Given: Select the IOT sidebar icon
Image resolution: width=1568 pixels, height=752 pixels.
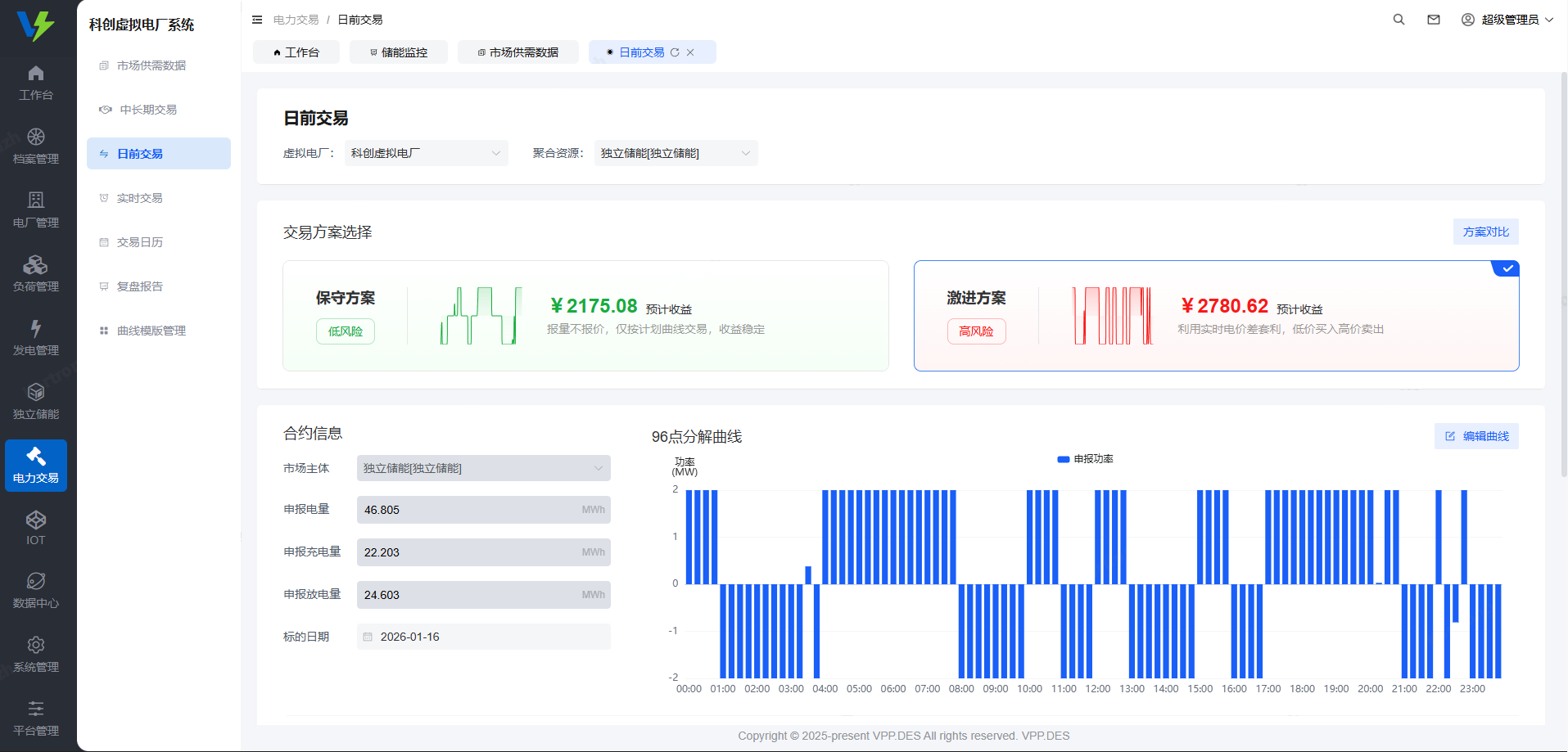Looking at the screenshot, I should [x=35, y=528].
